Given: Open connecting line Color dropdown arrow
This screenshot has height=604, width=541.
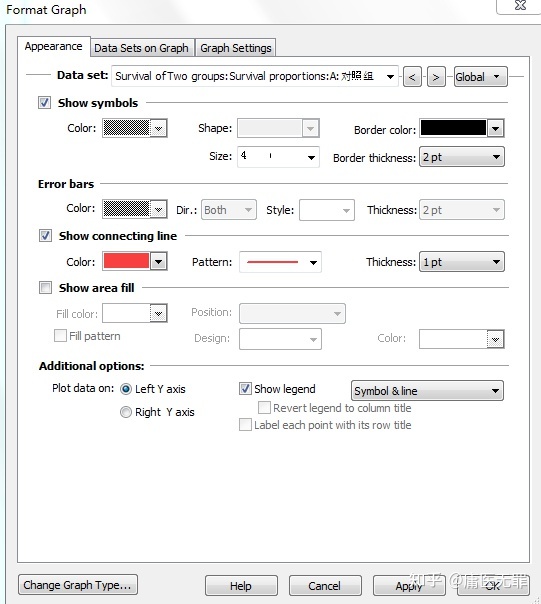Looking at the screenshot, I should 158,262.
